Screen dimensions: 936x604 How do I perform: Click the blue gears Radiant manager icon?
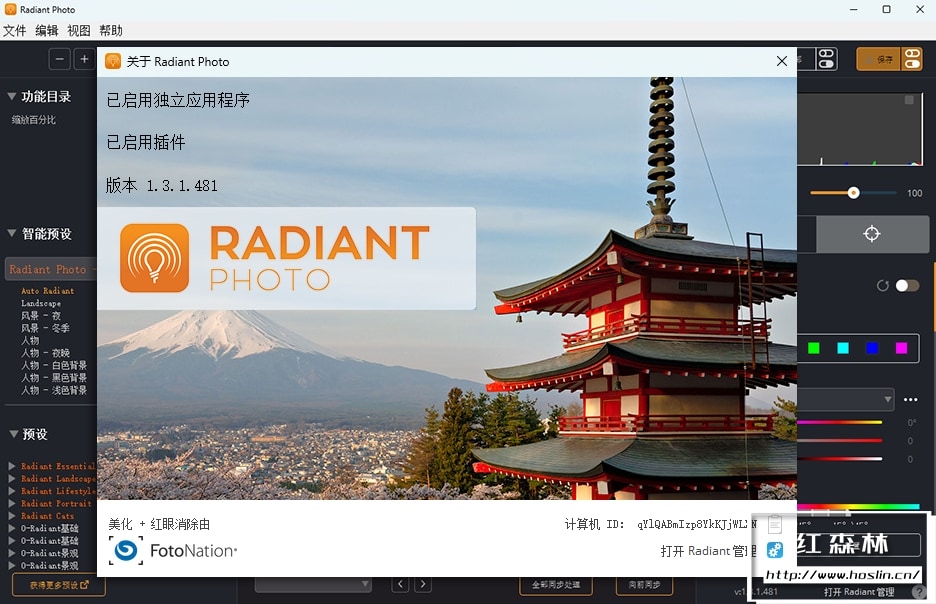pos(775,550)
